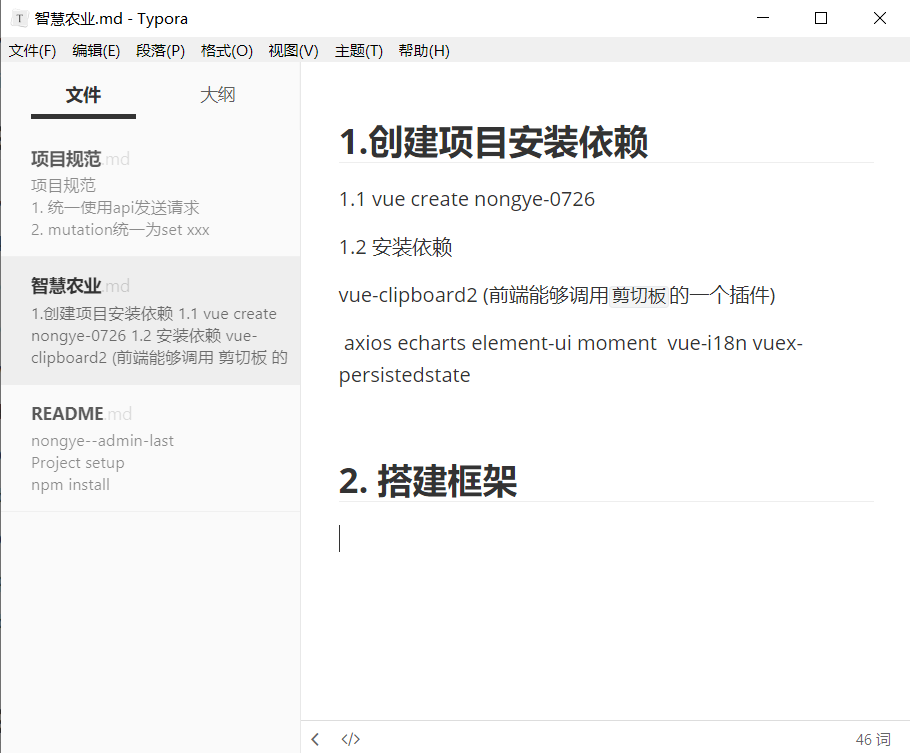This screenshot has height=753, width=910.
Task: Click the Typora app icon in title bar
Action: click(x=18, y=18)
